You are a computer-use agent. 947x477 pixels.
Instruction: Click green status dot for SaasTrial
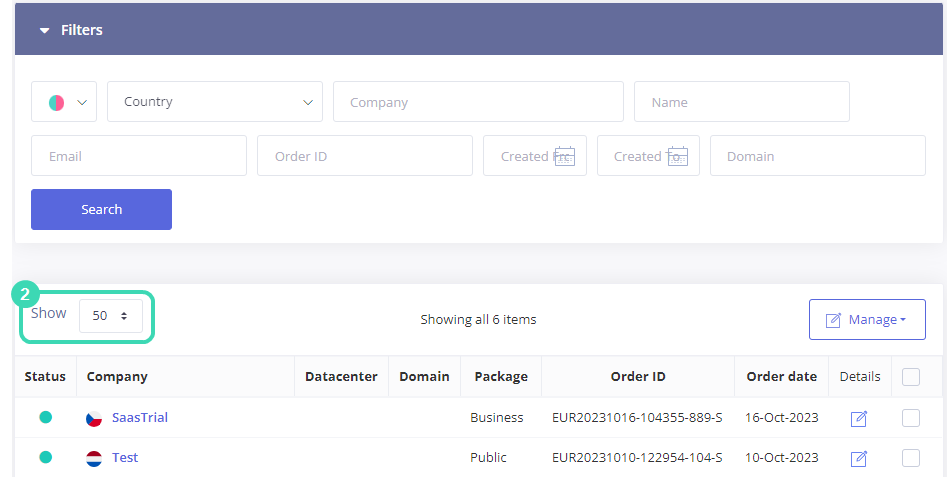tap(45, 417)
